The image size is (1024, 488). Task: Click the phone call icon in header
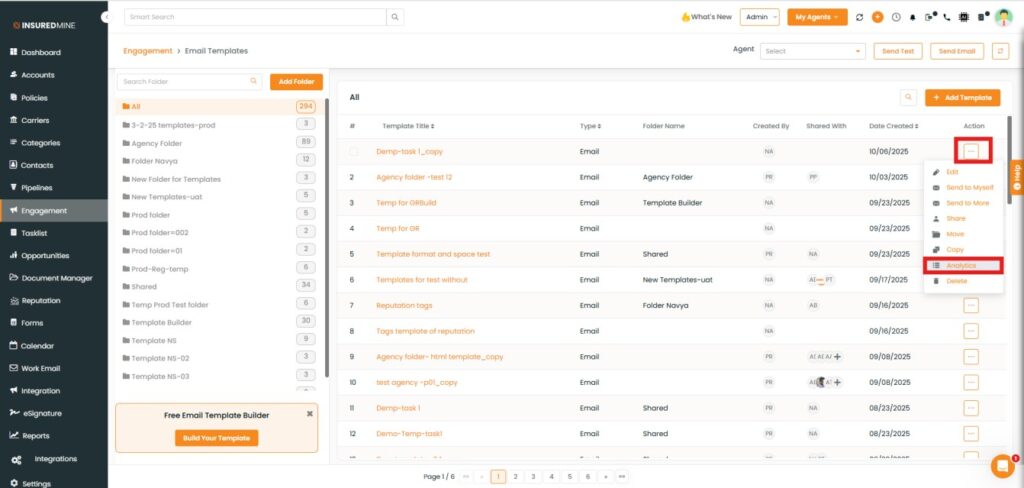pos(946,17)
